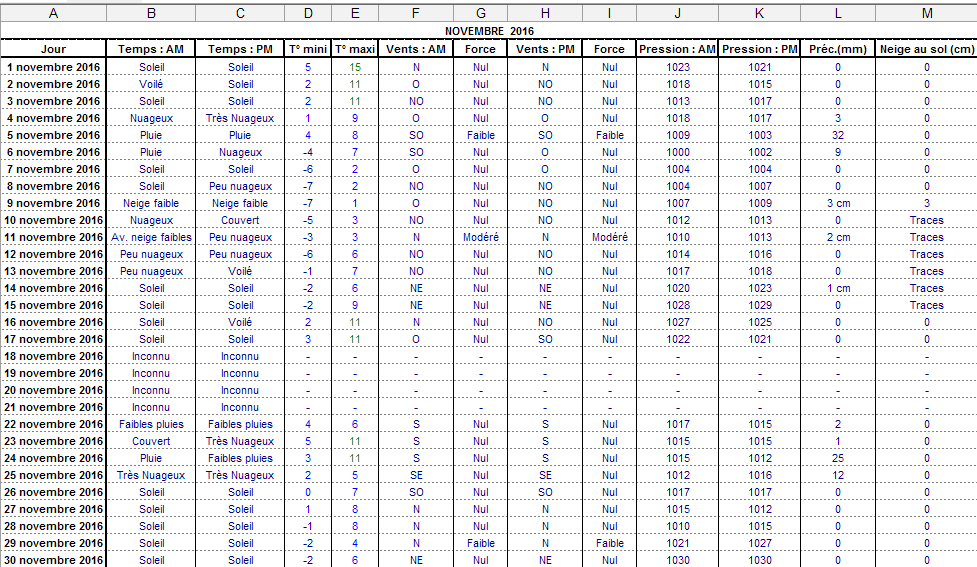Select the 1 novembre 2016 date cell
The height and width of the screenshot is (567, 977).
point(53,67)
